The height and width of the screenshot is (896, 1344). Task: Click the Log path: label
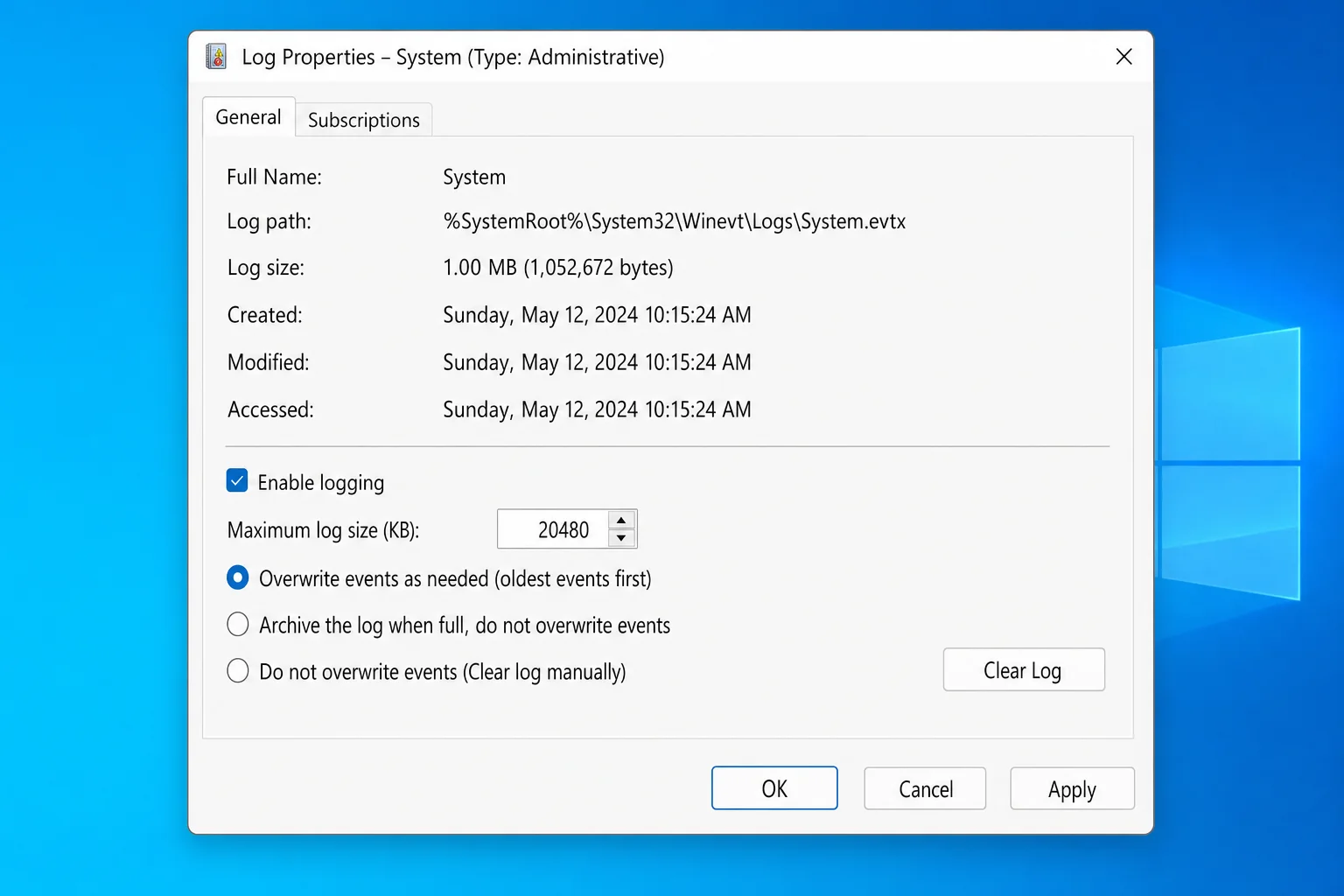click(269, 221)
